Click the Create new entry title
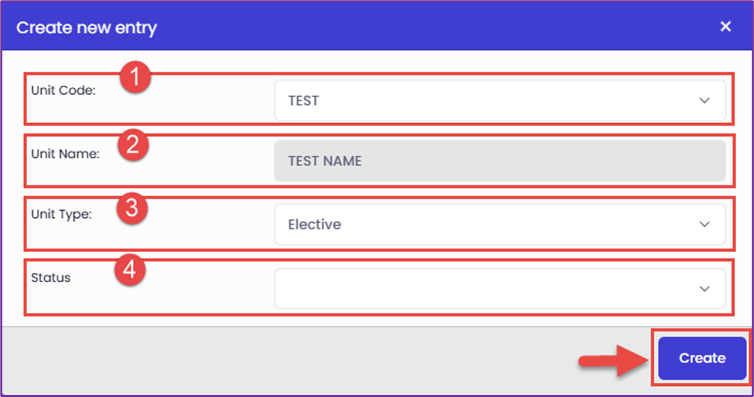This screenshot has width=754, height=397. point(87,28)
